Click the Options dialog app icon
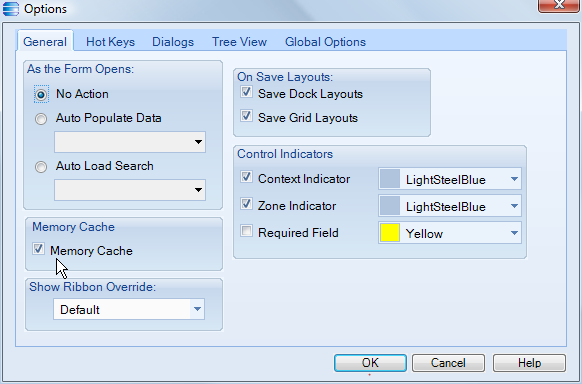This screenshot has width=582, height=384. pos(10,9)
